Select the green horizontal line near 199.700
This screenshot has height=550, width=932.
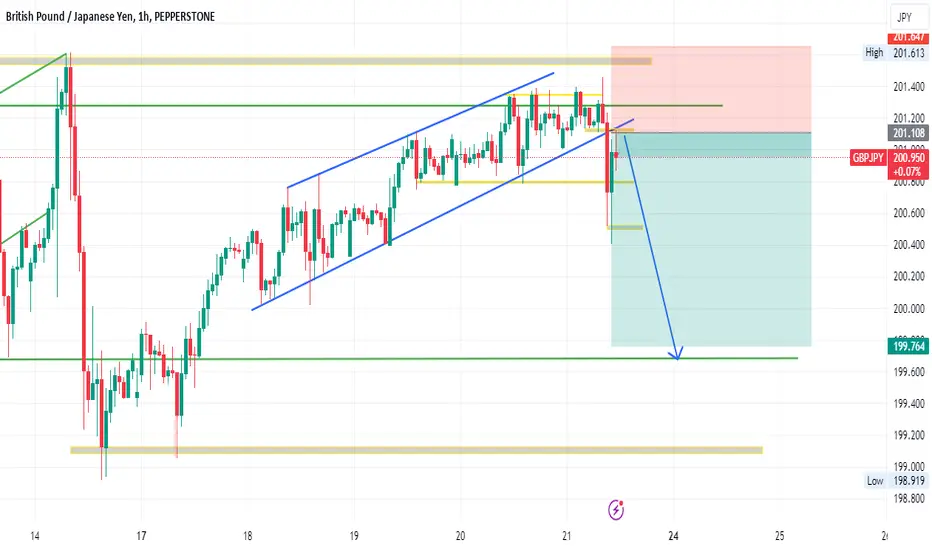click(x=399, y=359)
